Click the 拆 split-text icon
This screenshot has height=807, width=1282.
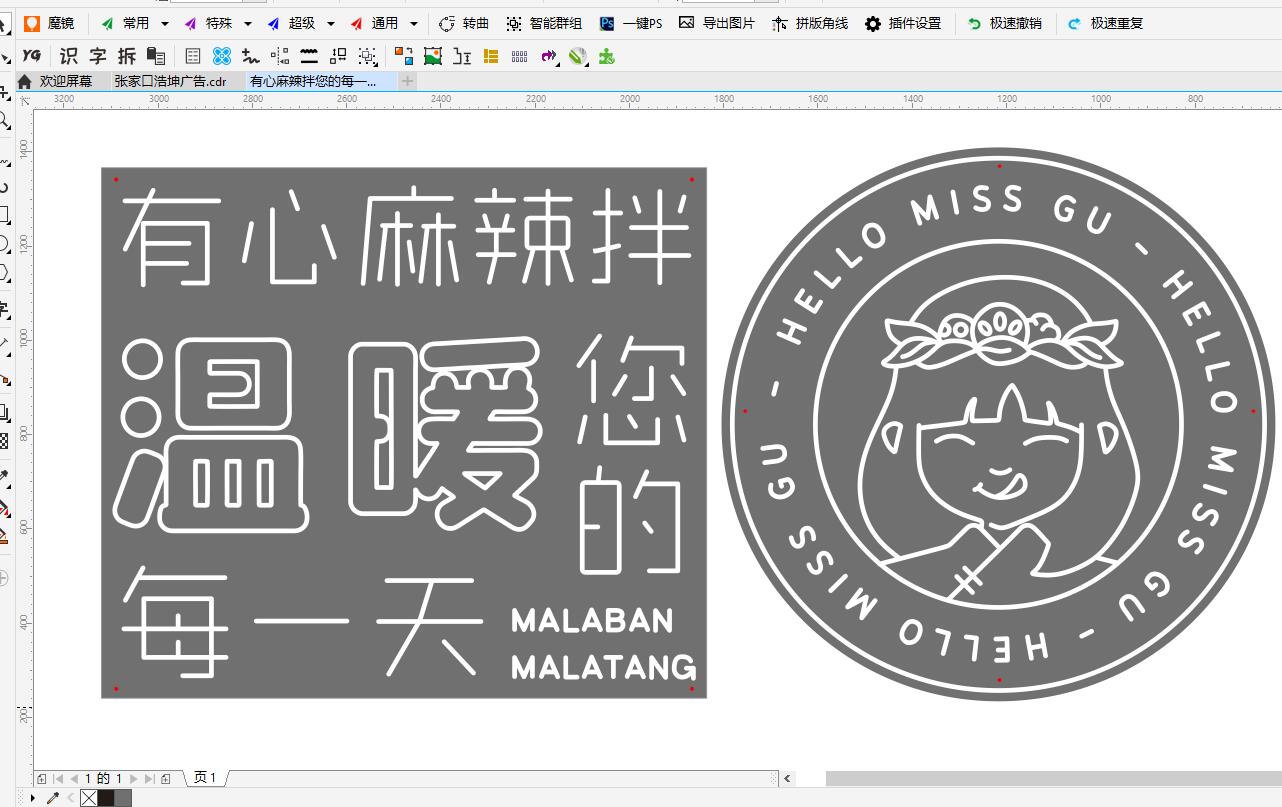[x=127, y=56]
